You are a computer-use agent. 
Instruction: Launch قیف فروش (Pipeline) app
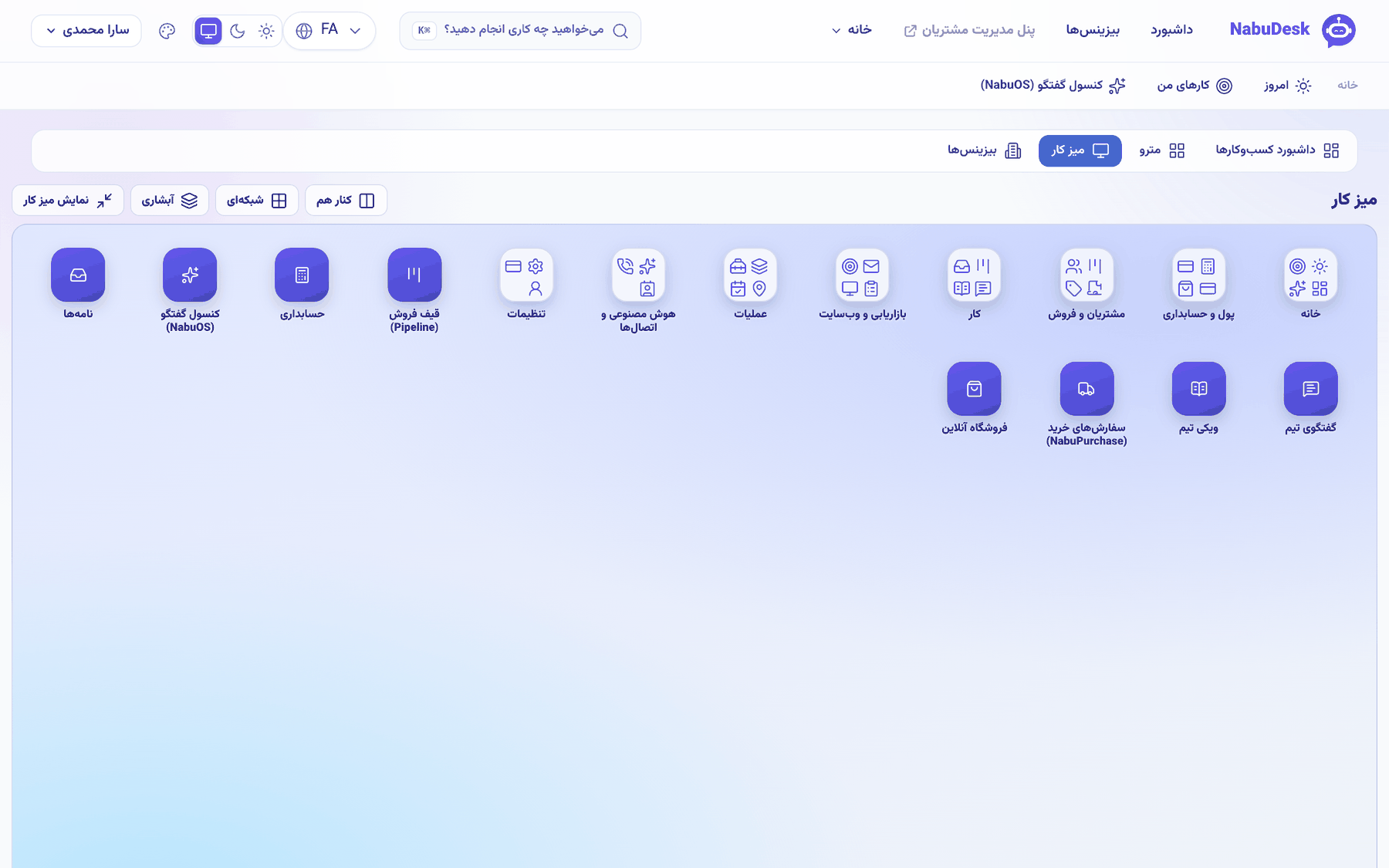tap(414, 275)
